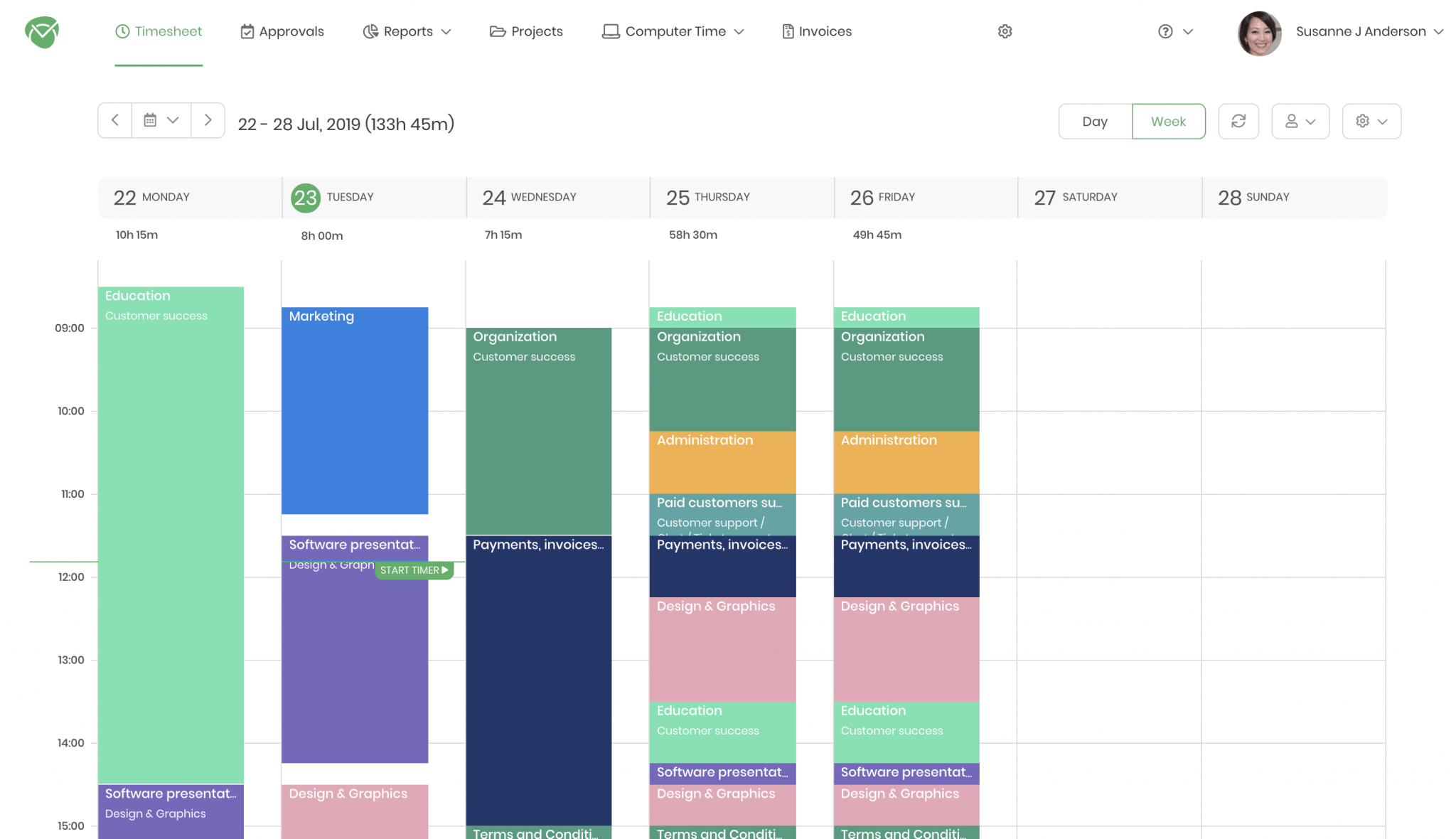Switch to the Approvals tab

pos(291,31)
